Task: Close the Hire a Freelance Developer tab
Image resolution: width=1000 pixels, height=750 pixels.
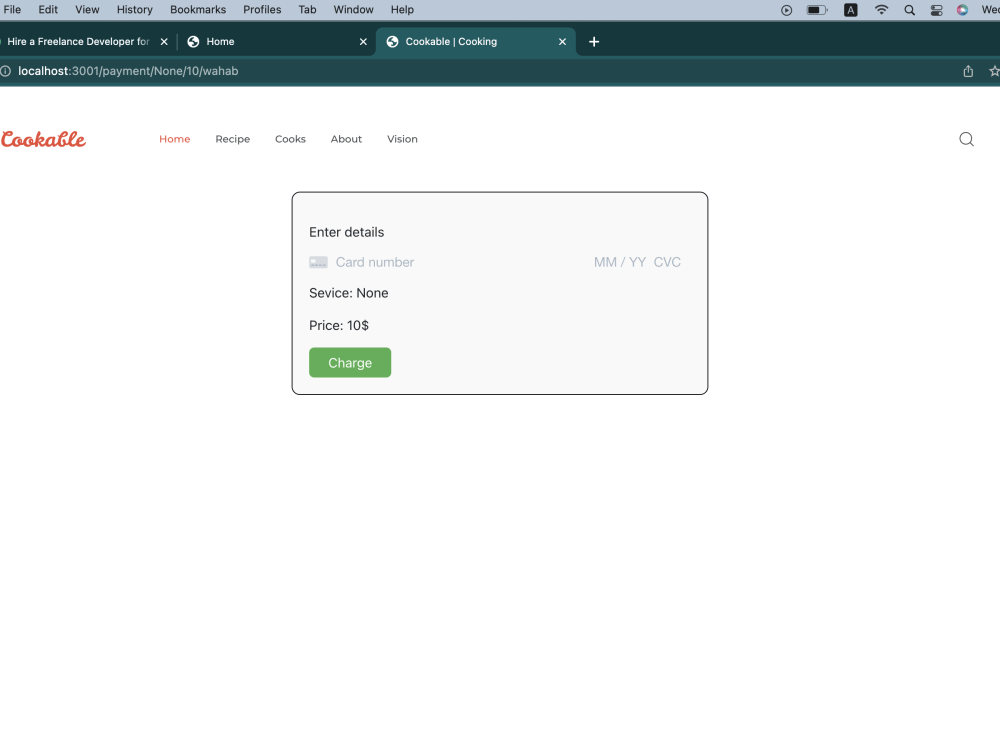Action: click(x=164, y=41)
